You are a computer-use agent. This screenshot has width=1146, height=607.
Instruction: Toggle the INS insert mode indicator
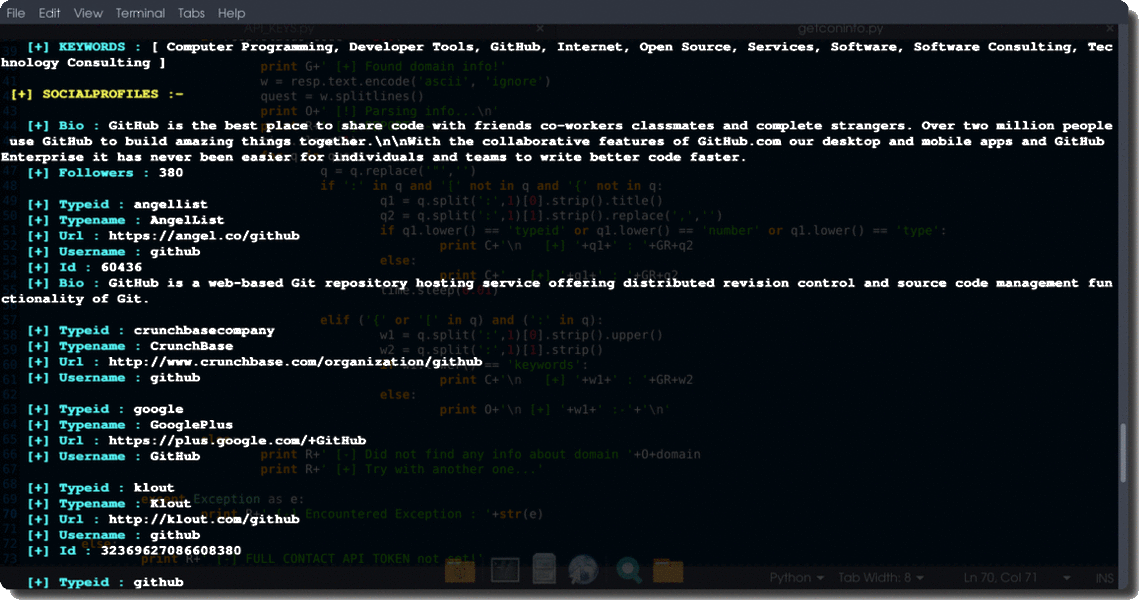pos(1104,578)
